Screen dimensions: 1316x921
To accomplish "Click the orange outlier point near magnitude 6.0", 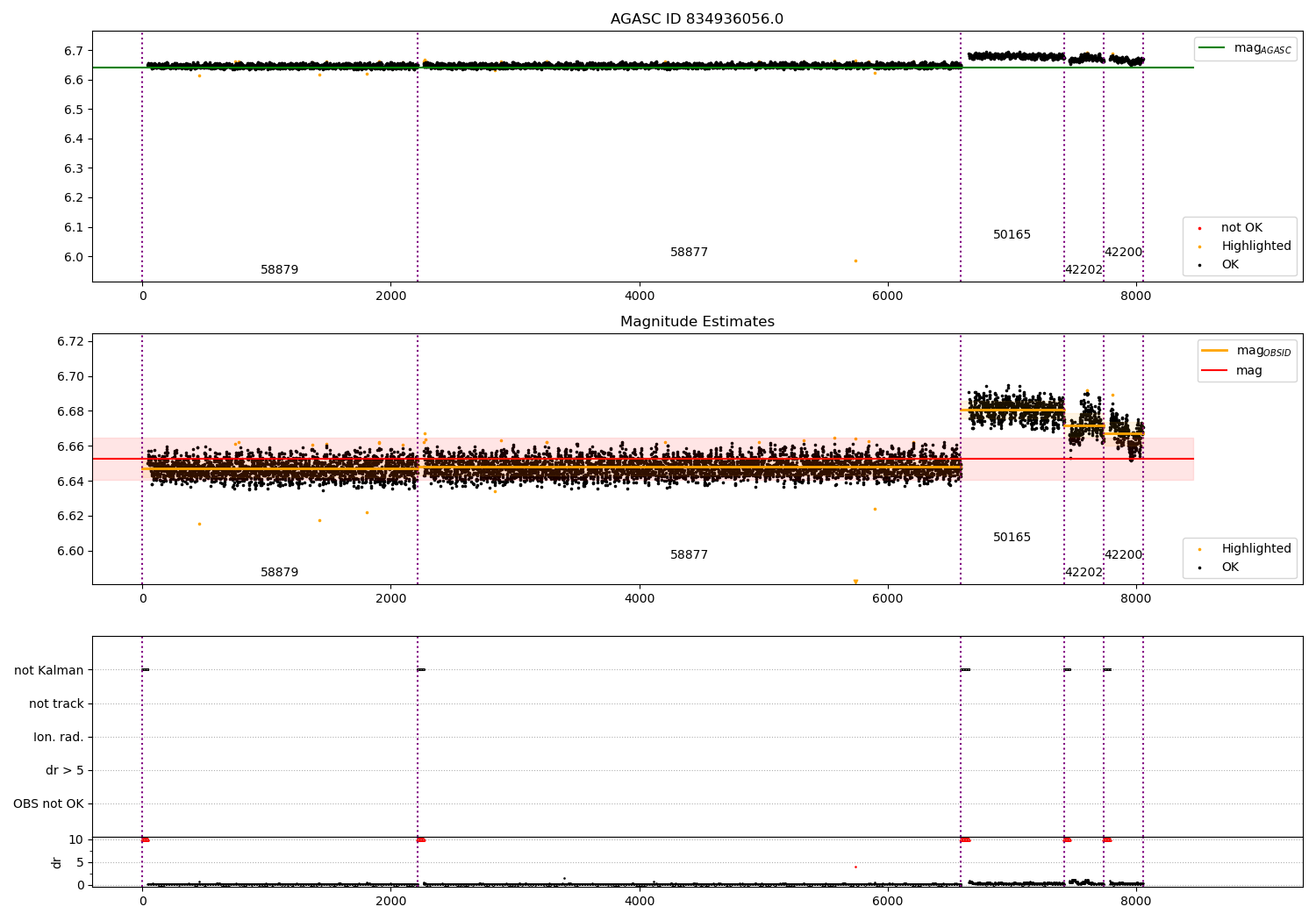I will [x=855, y=261].
